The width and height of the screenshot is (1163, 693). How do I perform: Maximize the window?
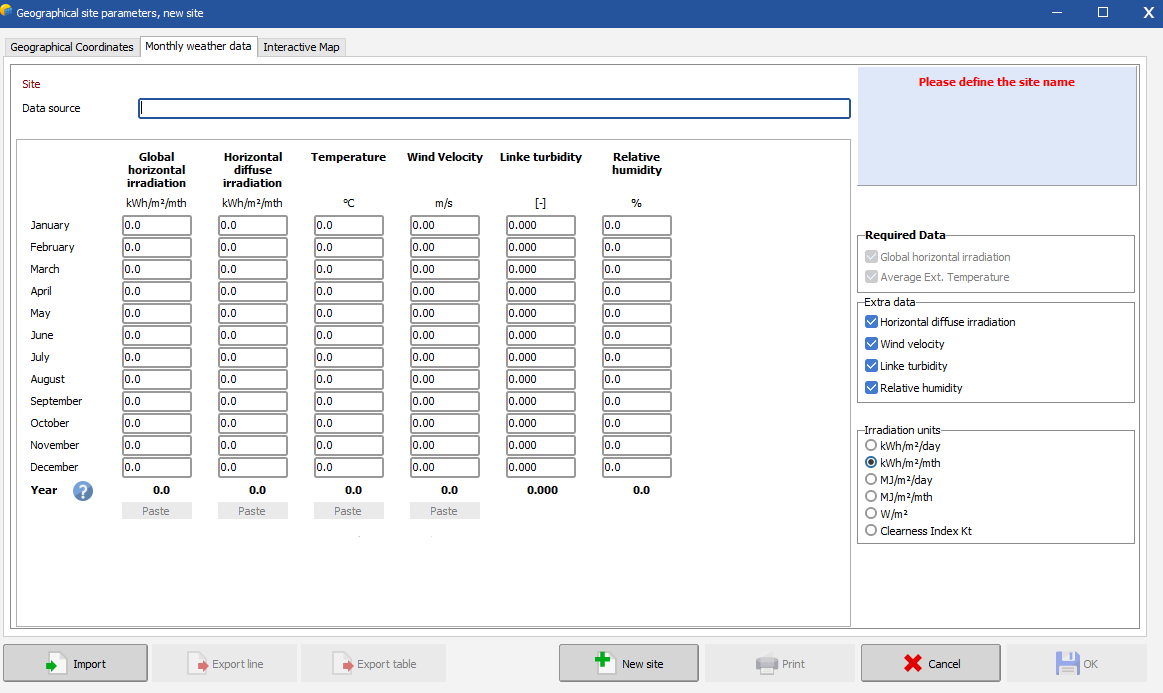1103,12
